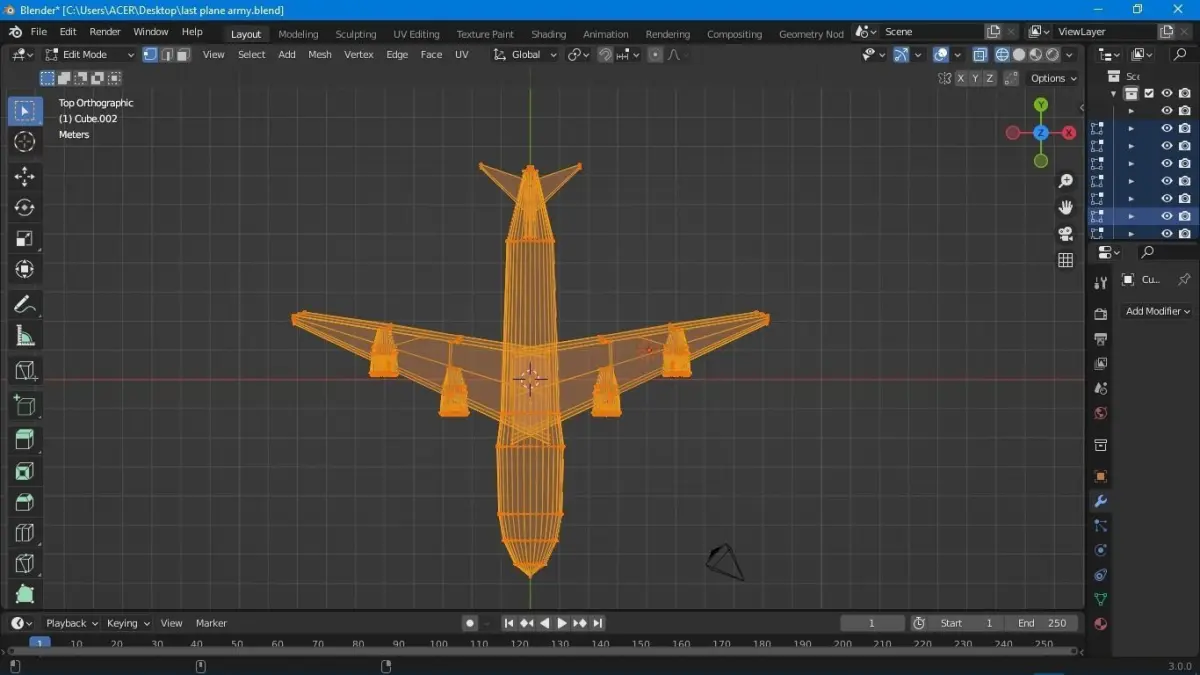Switch to rendered viewport shading
1200x675 pixels.
click(1052, 55)
